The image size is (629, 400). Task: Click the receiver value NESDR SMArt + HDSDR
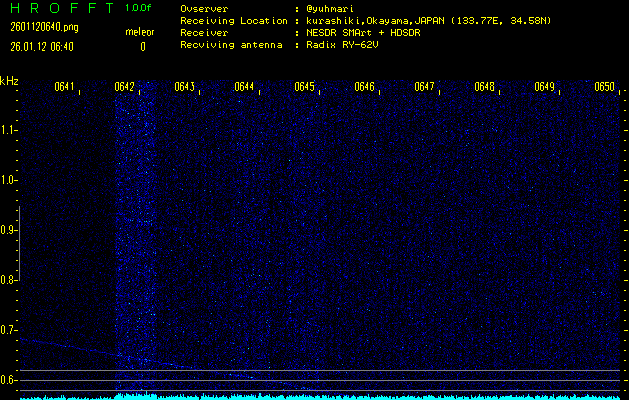(x=363, y=33)
